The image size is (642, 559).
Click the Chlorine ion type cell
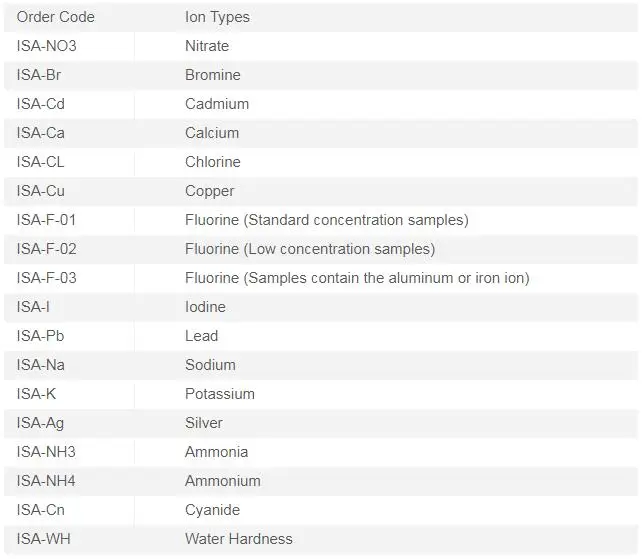coord(213,162)
